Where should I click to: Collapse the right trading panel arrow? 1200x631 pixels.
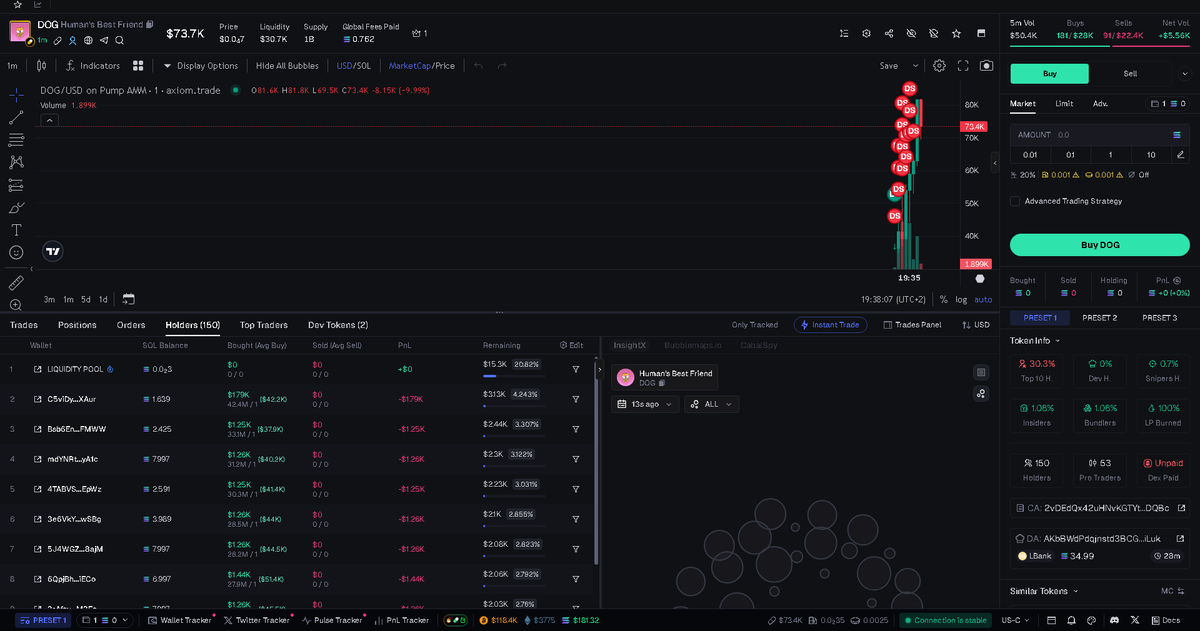[x=995, y=162]
